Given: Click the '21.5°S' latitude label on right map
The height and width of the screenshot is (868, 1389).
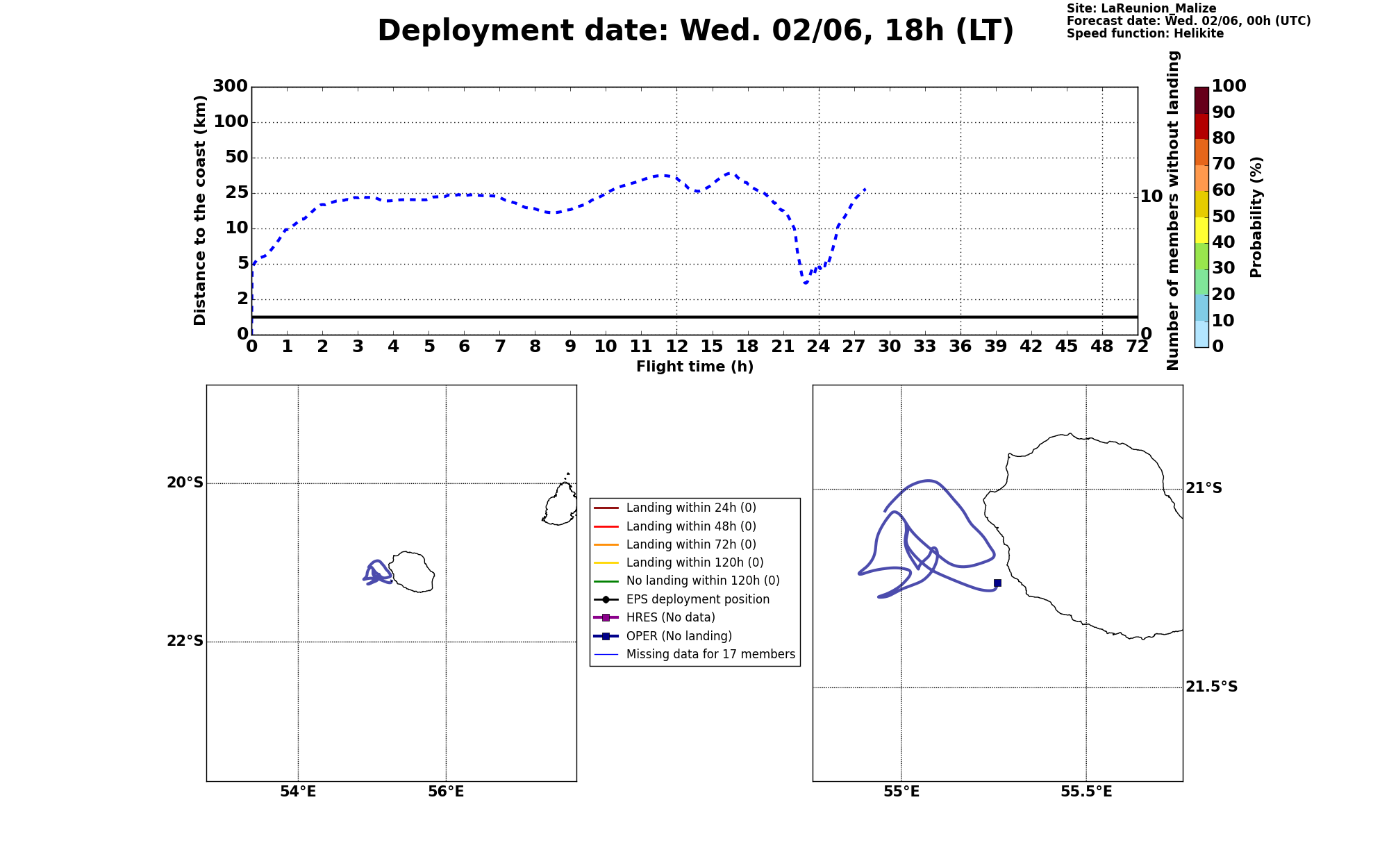Looking at the screenshot, I should click(1211, 687).
